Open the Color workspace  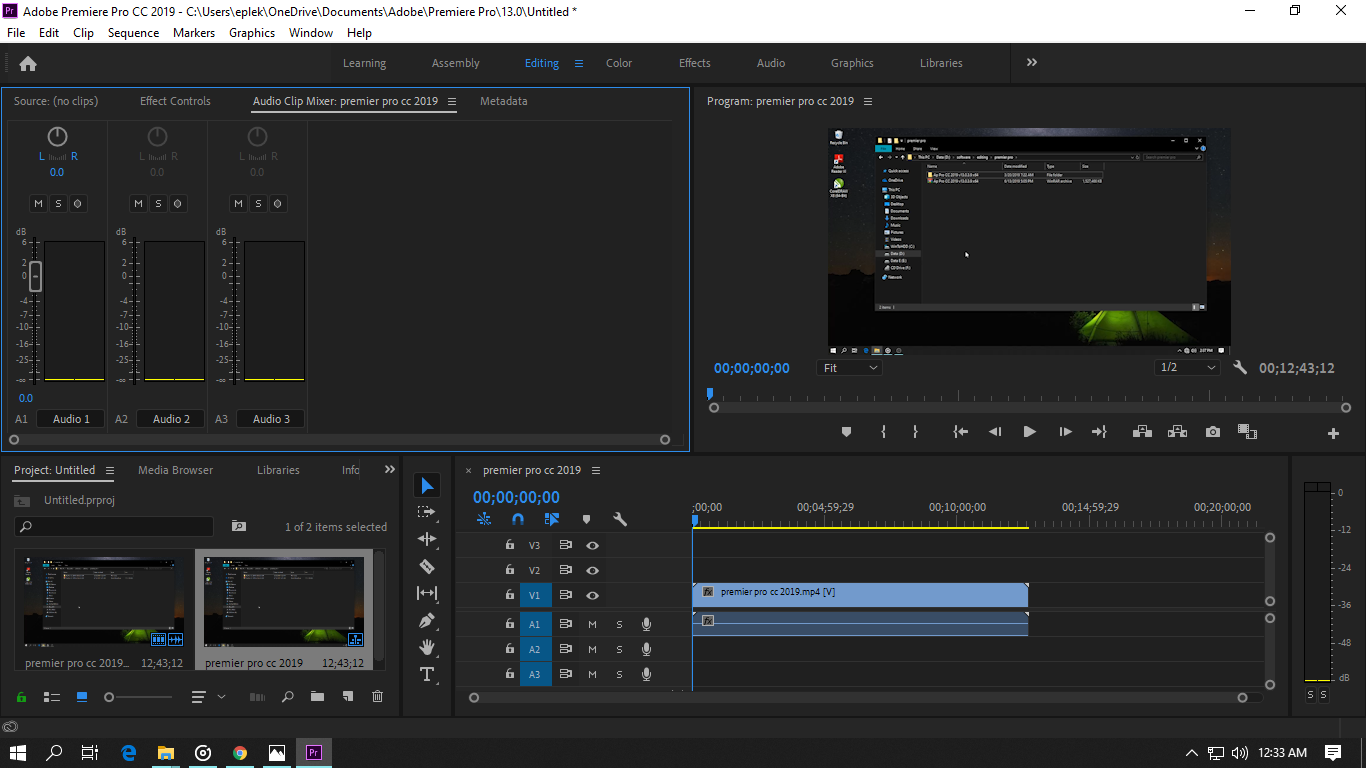[619, 63]
